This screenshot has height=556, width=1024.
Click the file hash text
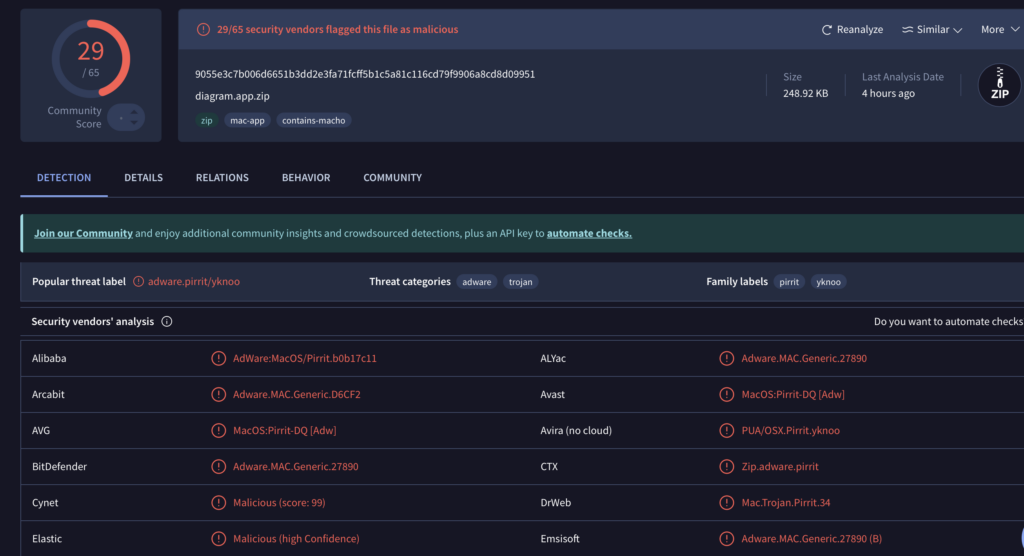point(365,74)
